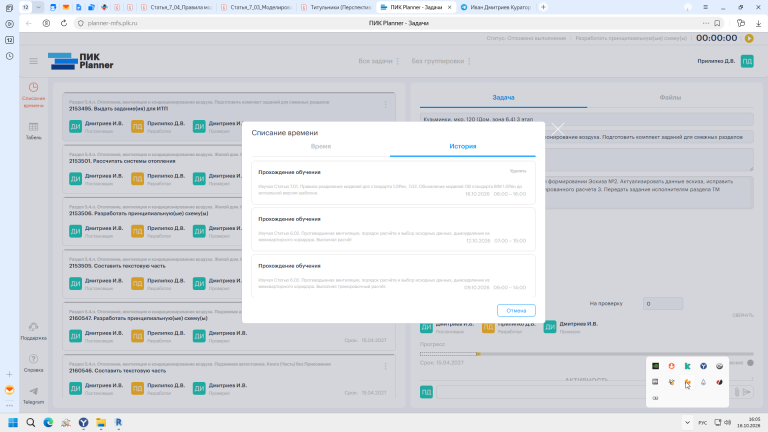Close the Списание времени dialog with the X
The height and width of the screenshot is (432, 768).
pyautogui.click(x=557, y=129)
